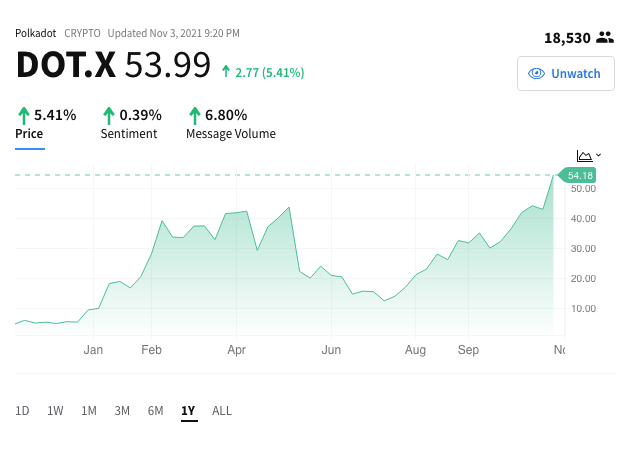Click the green price-change arrow near 2.77
This screenshot has width=631, height=458.
[226, 72]
